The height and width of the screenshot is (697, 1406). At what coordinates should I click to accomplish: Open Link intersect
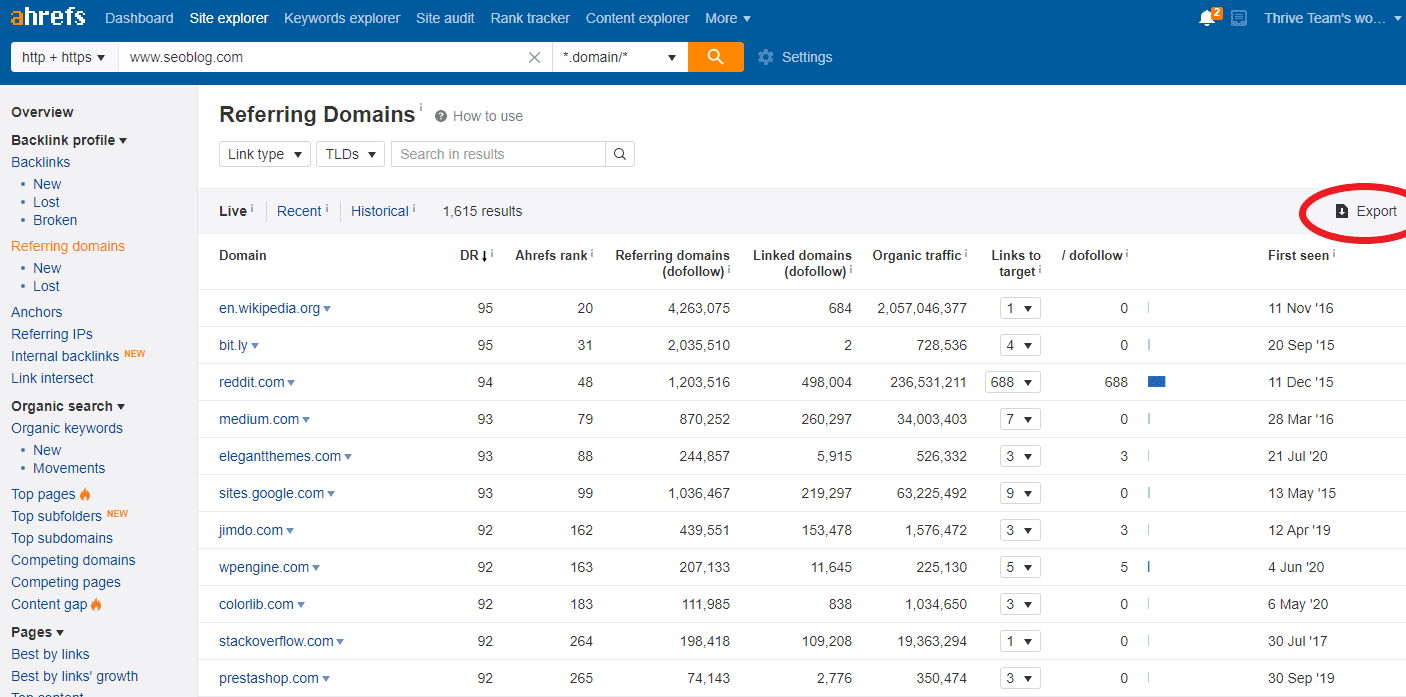pyautogui.click(x=52, y=378)
